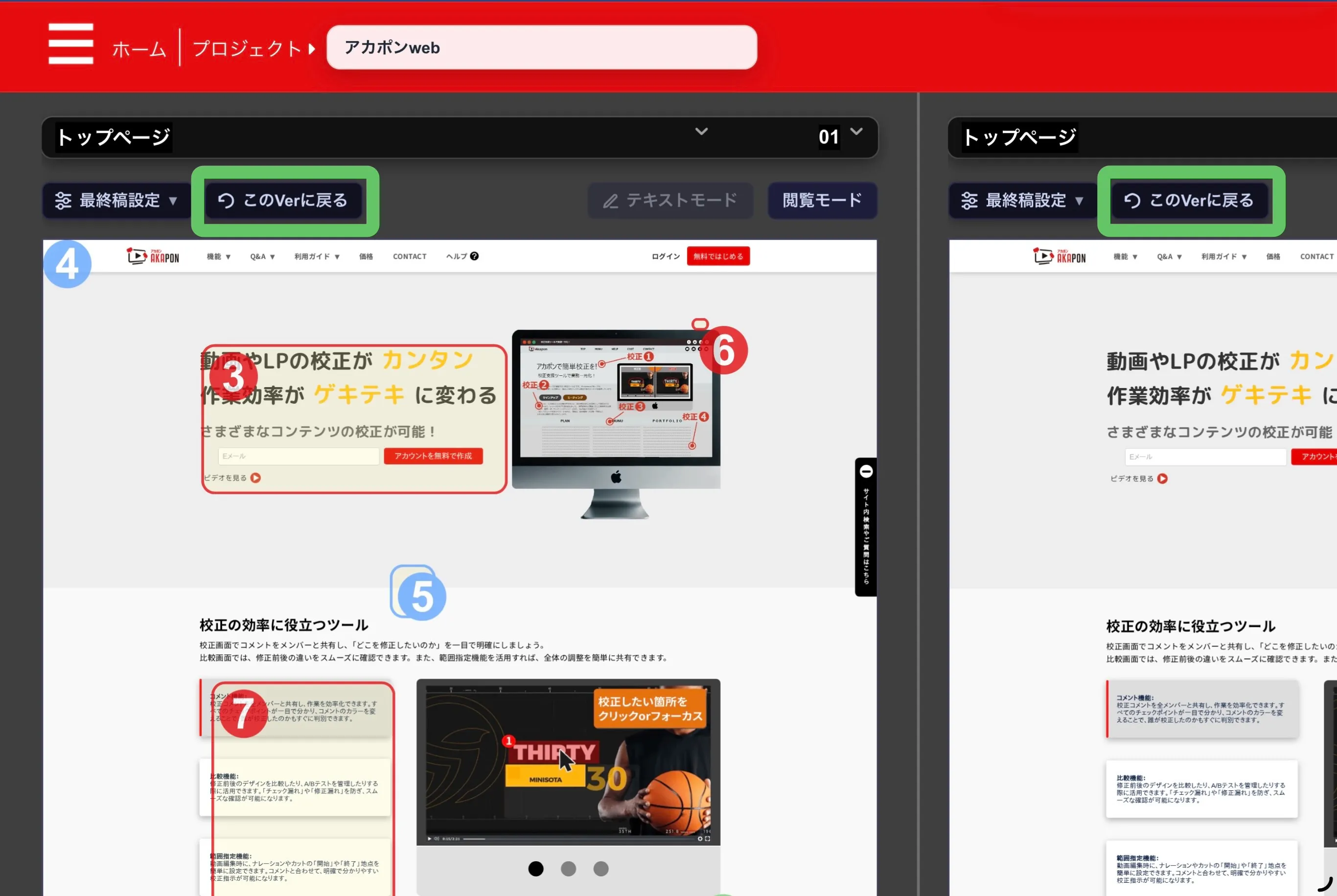Open right pane 最終稿設定 dropdown

click(1023, 201)
